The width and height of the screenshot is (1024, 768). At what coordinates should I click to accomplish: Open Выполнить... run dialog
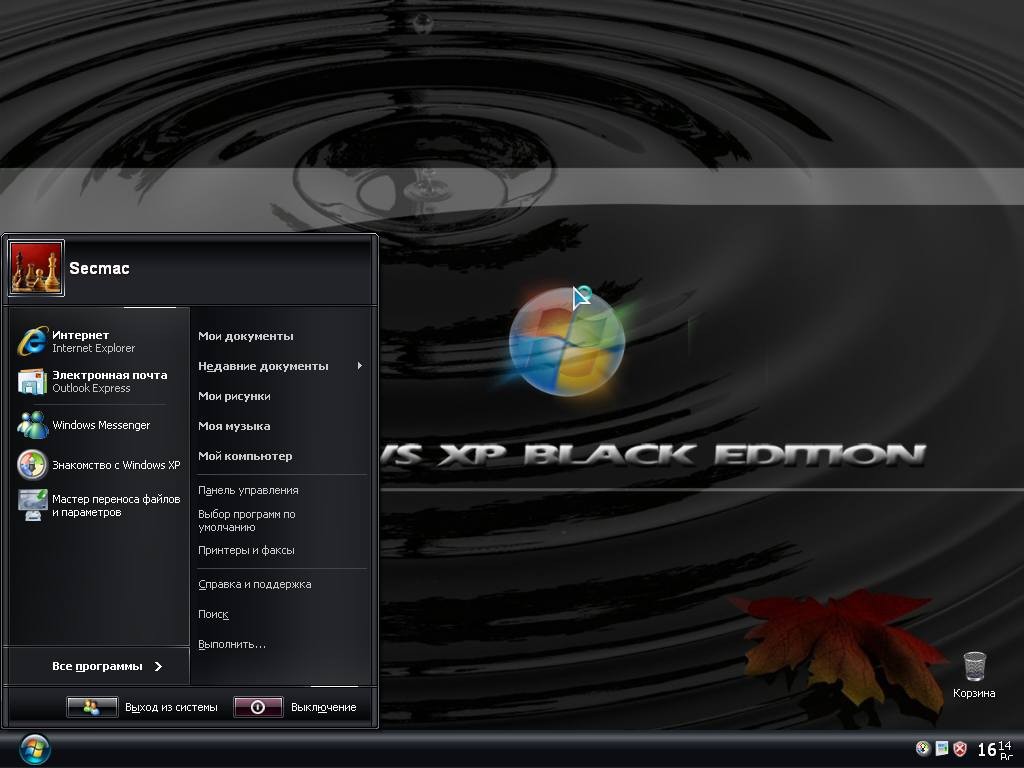click(232, 645)
